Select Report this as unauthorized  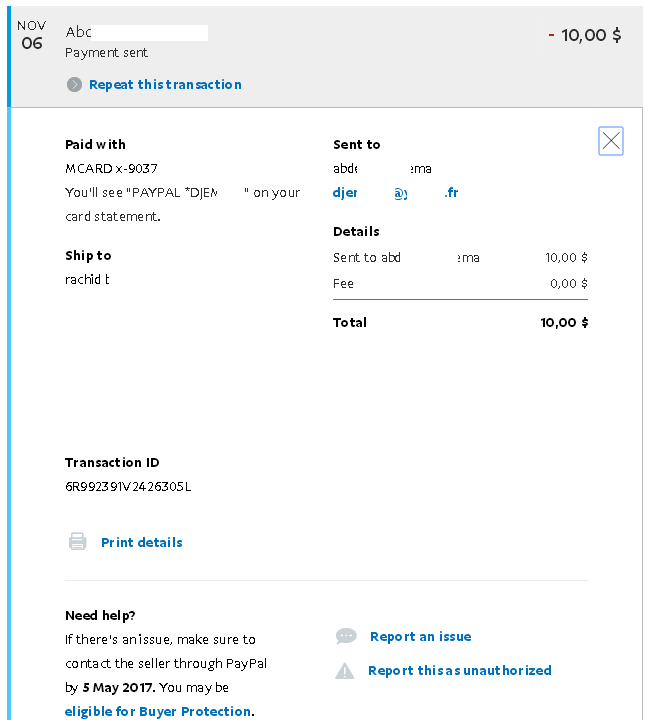(459, 671)
